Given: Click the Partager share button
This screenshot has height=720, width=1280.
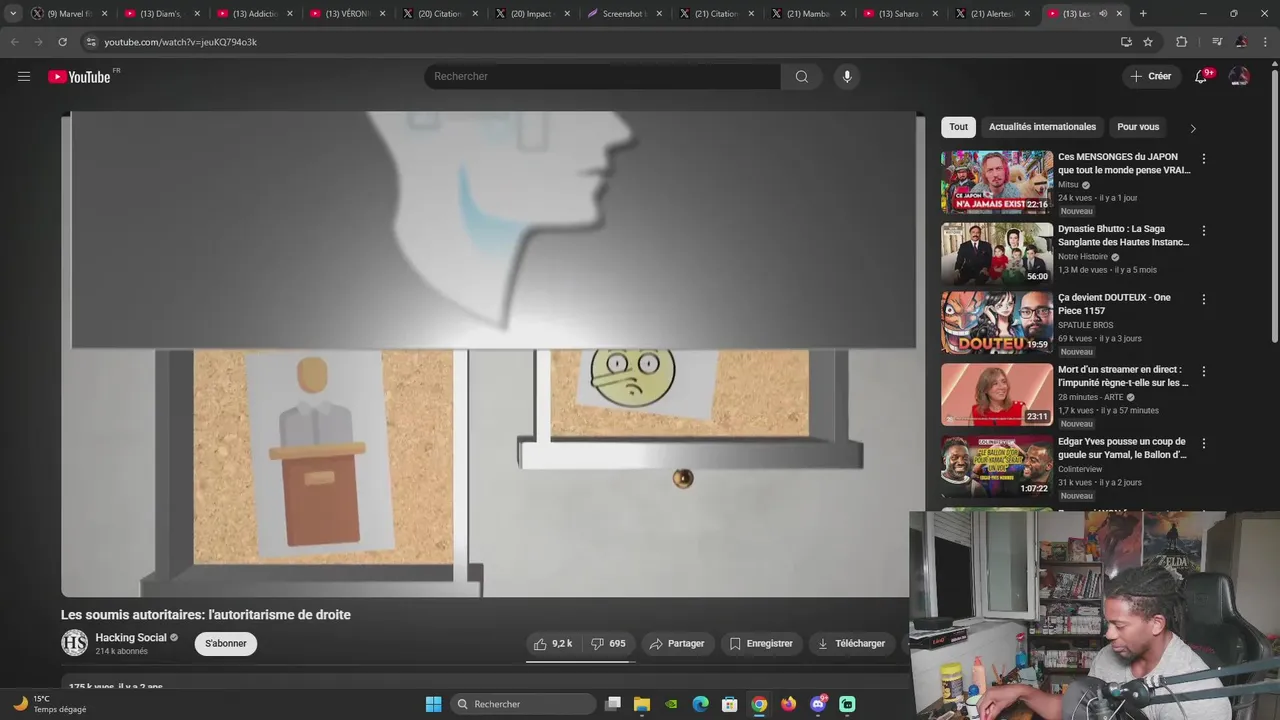Looking at the screenshot, I should (x=677, y=643).
